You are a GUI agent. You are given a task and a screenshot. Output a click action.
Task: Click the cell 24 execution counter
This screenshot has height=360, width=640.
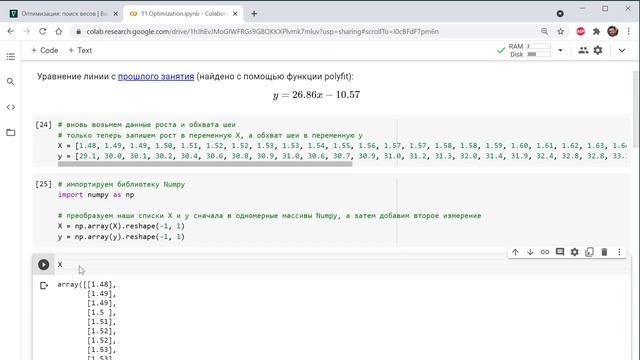point(44,125)
